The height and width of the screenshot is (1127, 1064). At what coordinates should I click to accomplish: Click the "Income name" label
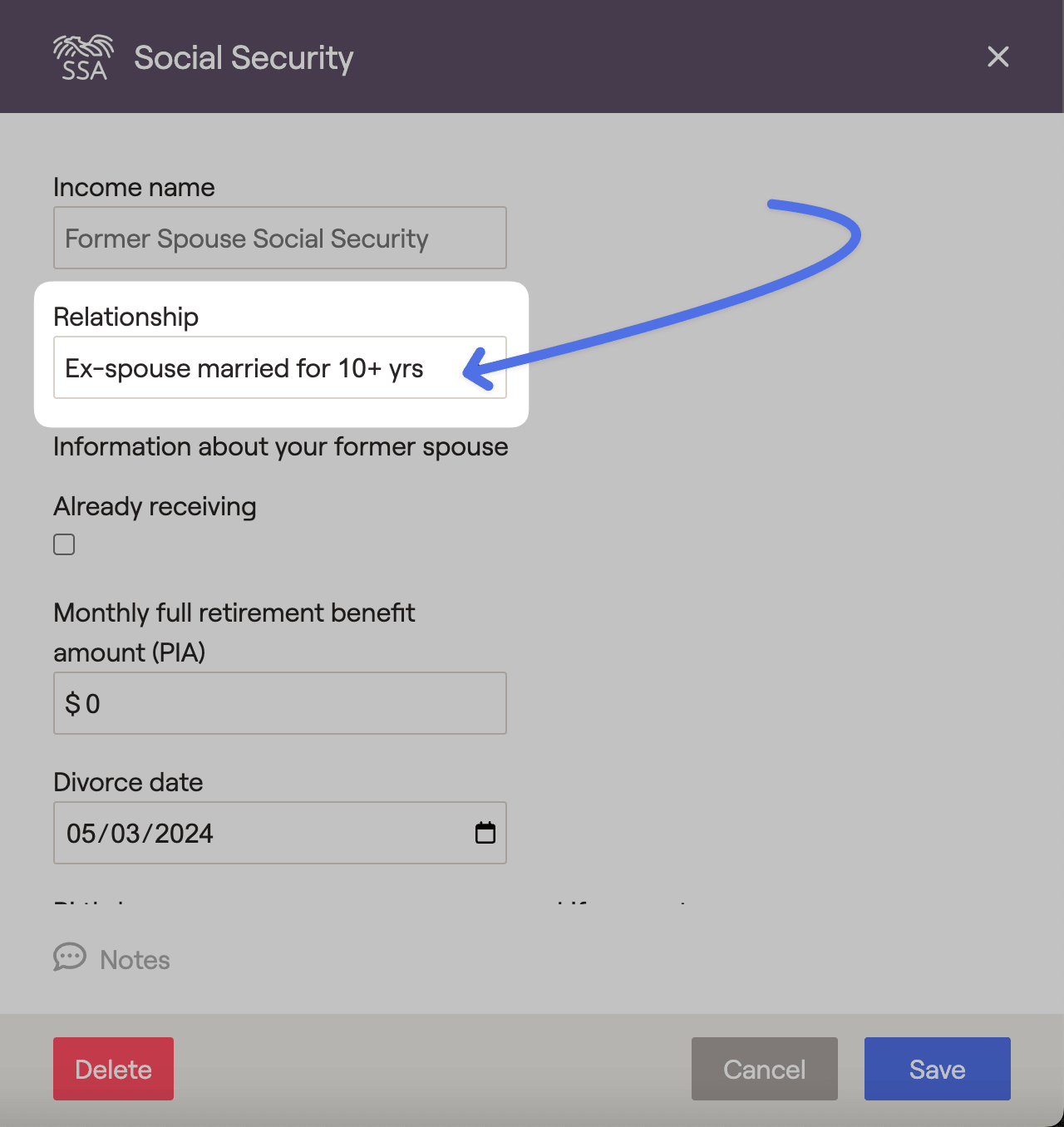[134, 187]
